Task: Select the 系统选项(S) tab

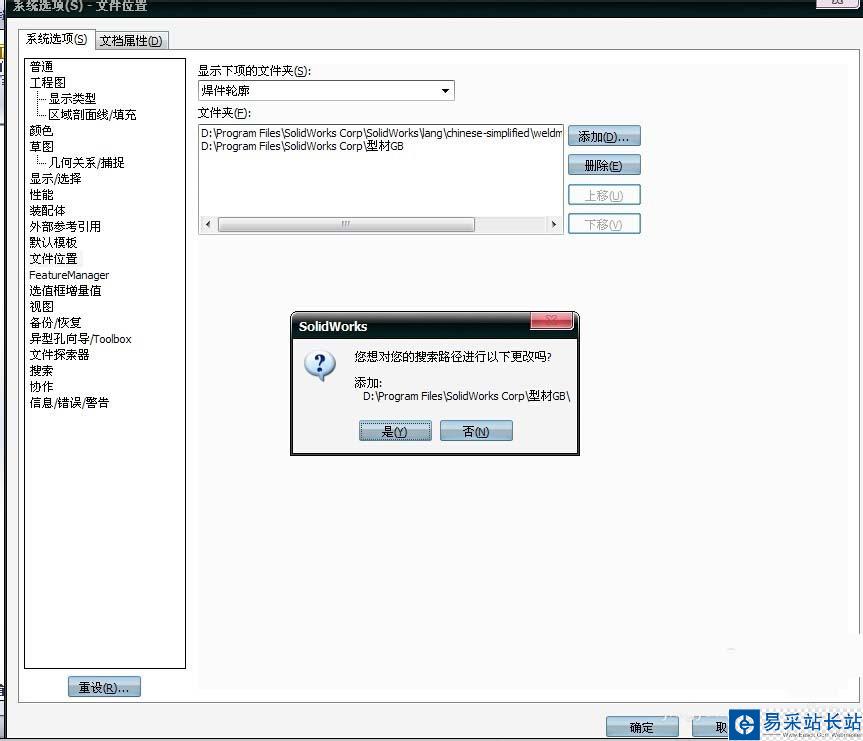Action: (x=56, y=39)
